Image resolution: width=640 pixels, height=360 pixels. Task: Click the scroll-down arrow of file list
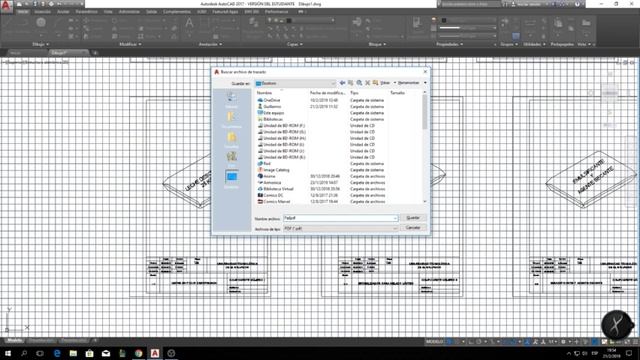point(425,202)
